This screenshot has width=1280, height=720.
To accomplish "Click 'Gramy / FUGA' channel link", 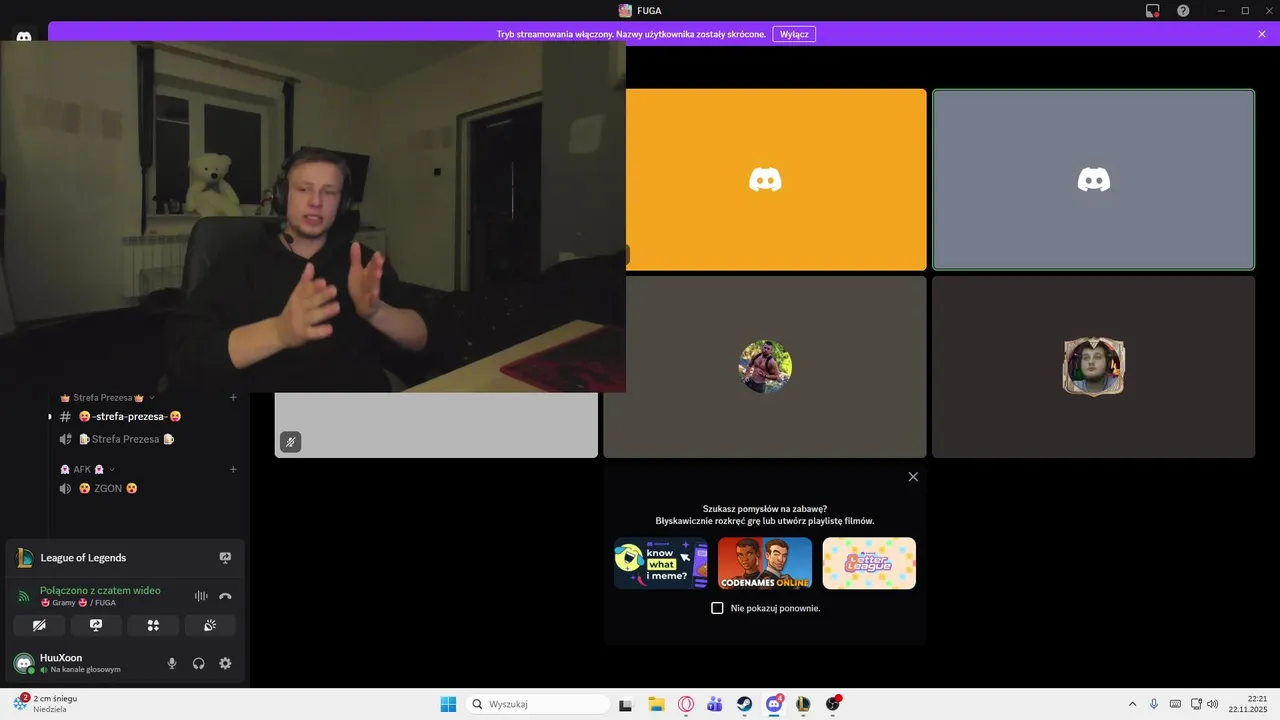I will tap(78, 603).
